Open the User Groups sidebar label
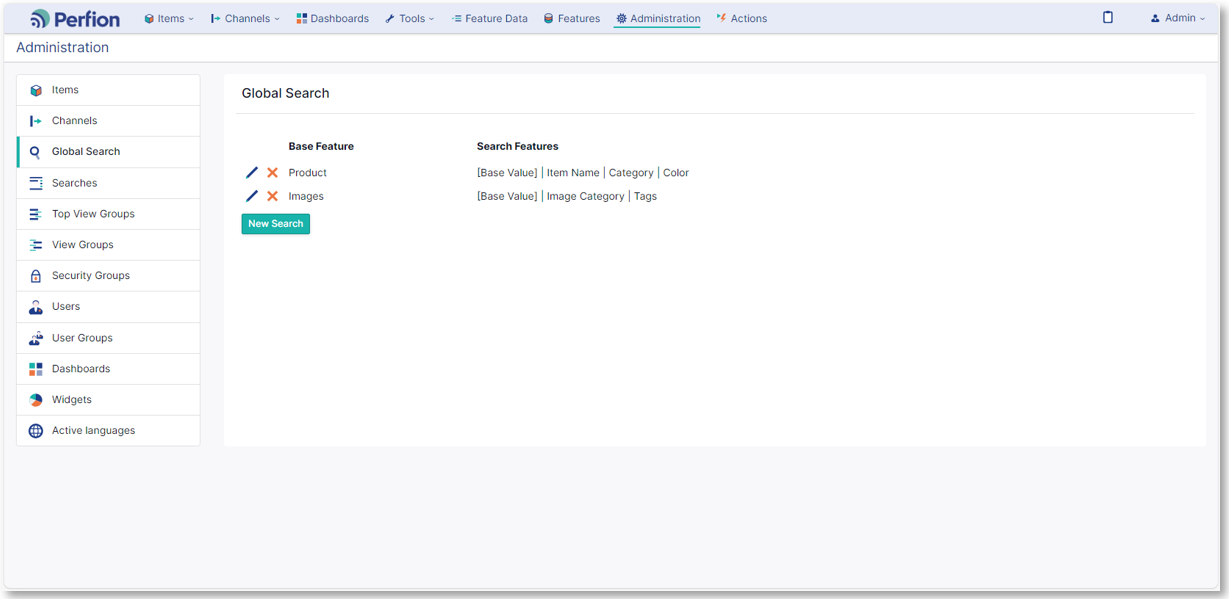 pyautogui.click(x=82, y=338)
